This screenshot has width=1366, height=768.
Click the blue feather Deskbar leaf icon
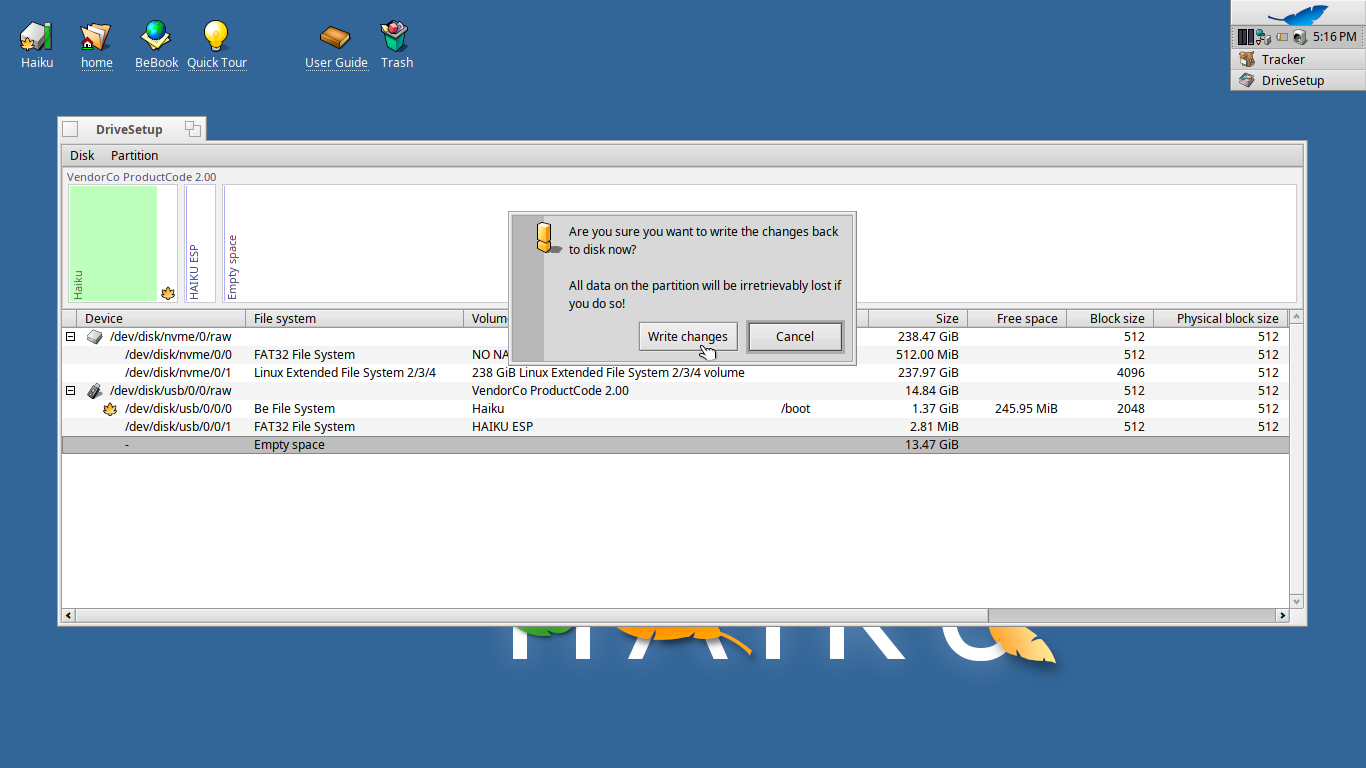1297,14
